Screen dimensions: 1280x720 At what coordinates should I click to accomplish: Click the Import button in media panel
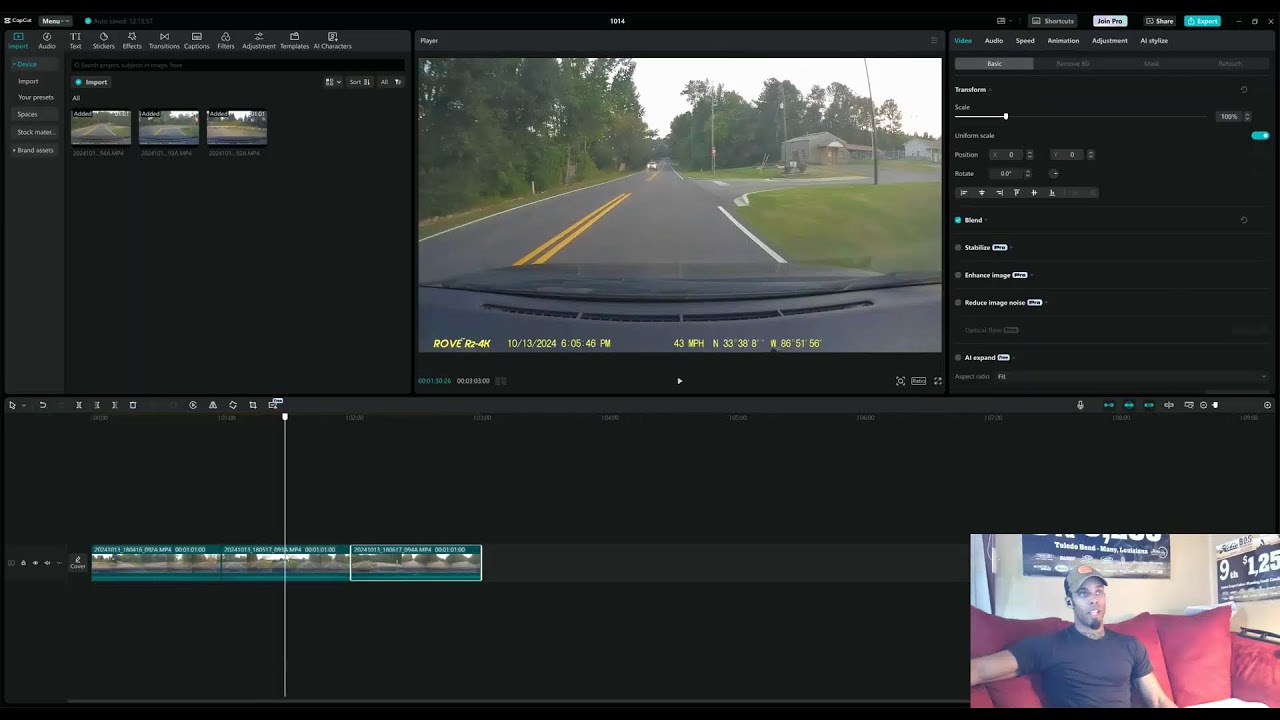[x=91, y=82]
